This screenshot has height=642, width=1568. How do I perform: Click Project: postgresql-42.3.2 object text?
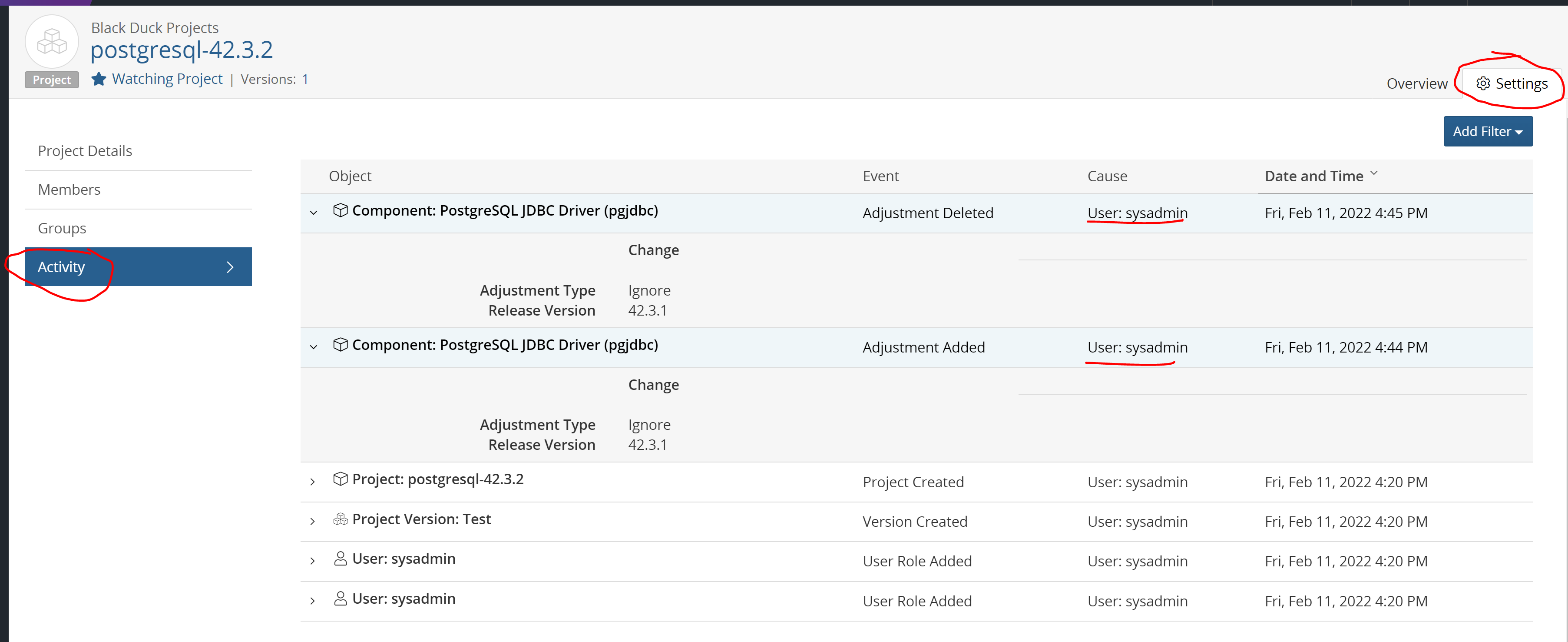pos(438,479)
